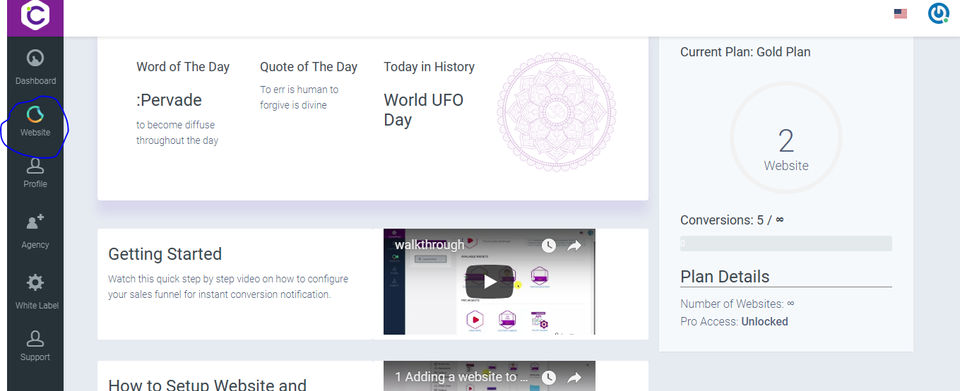The height and width of the screenshot is (391, 960).
Task: Click Watch Later on Adding a website video
Action: [x=549, y=378]
